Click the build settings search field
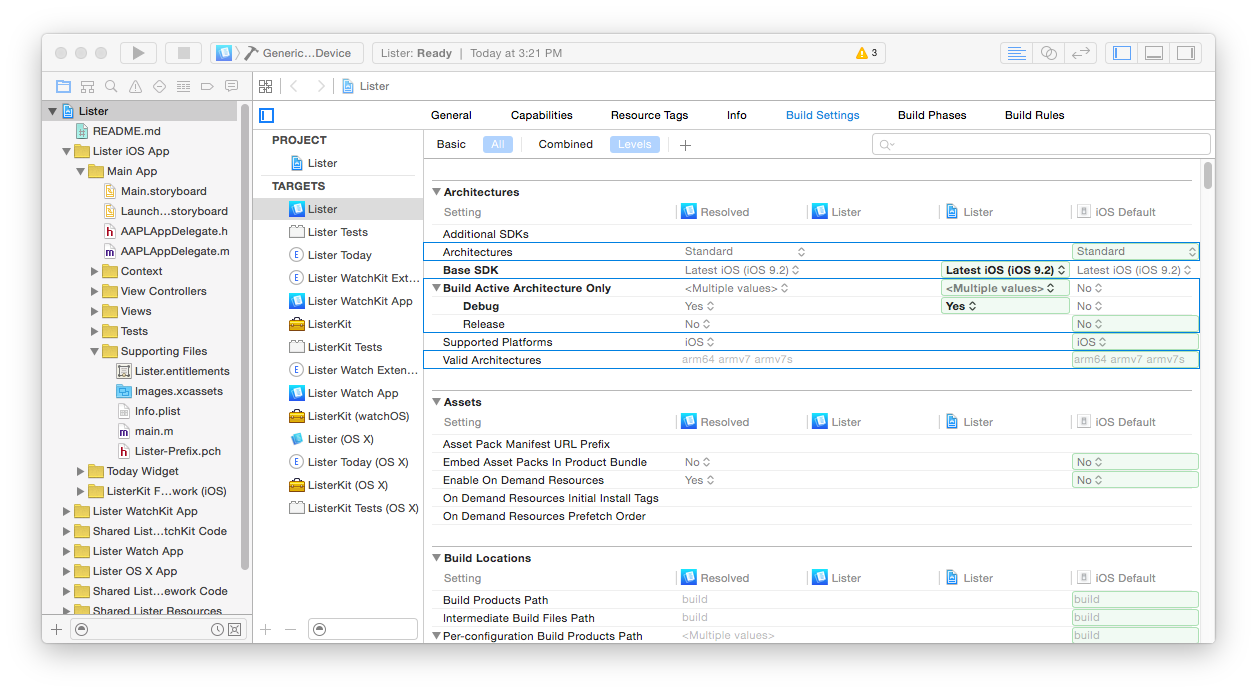The width and height of the screenshot is (1257, 694). click(1040, 145)
